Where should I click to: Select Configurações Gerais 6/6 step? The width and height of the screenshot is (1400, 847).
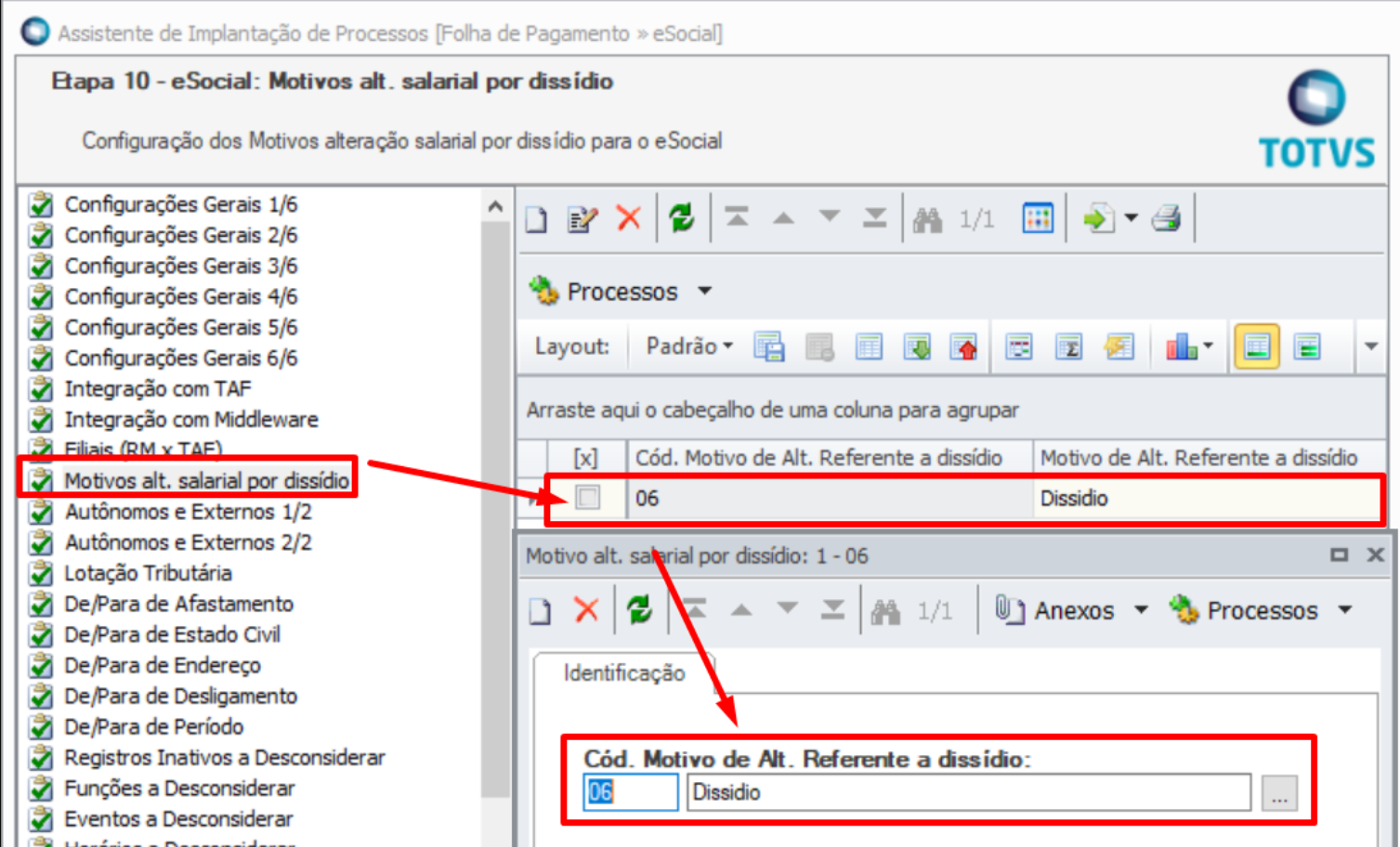click(x=181, y=358)
